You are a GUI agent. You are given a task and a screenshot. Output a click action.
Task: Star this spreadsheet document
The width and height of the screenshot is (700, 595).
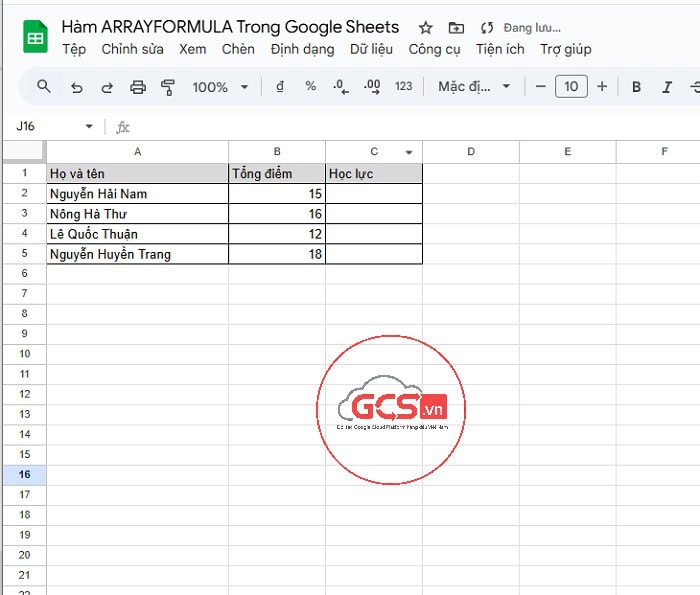point(426,28)
